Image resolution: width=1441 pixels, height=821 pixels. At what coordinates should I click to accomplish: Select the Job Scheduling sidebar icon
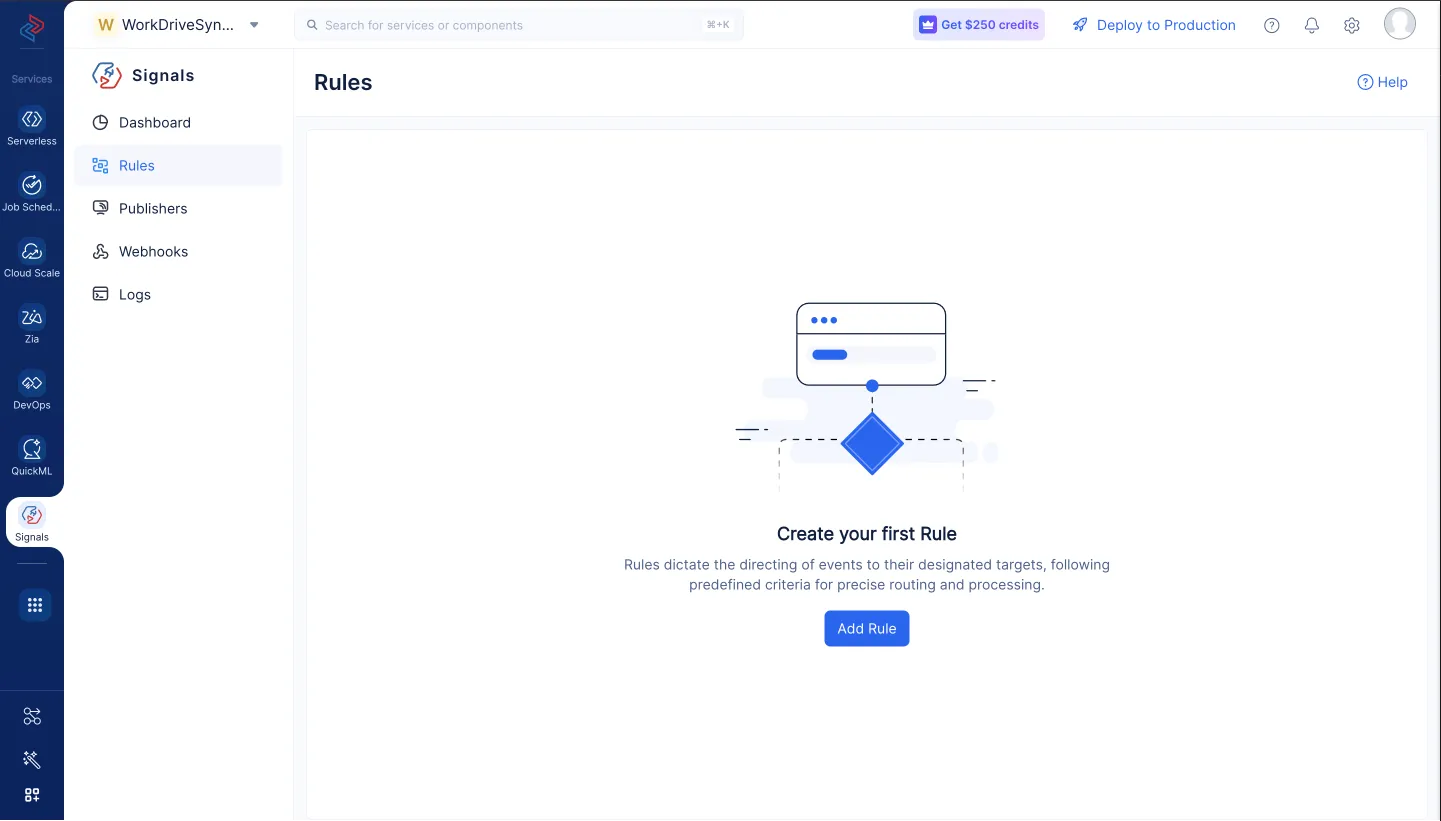[31, 192]
